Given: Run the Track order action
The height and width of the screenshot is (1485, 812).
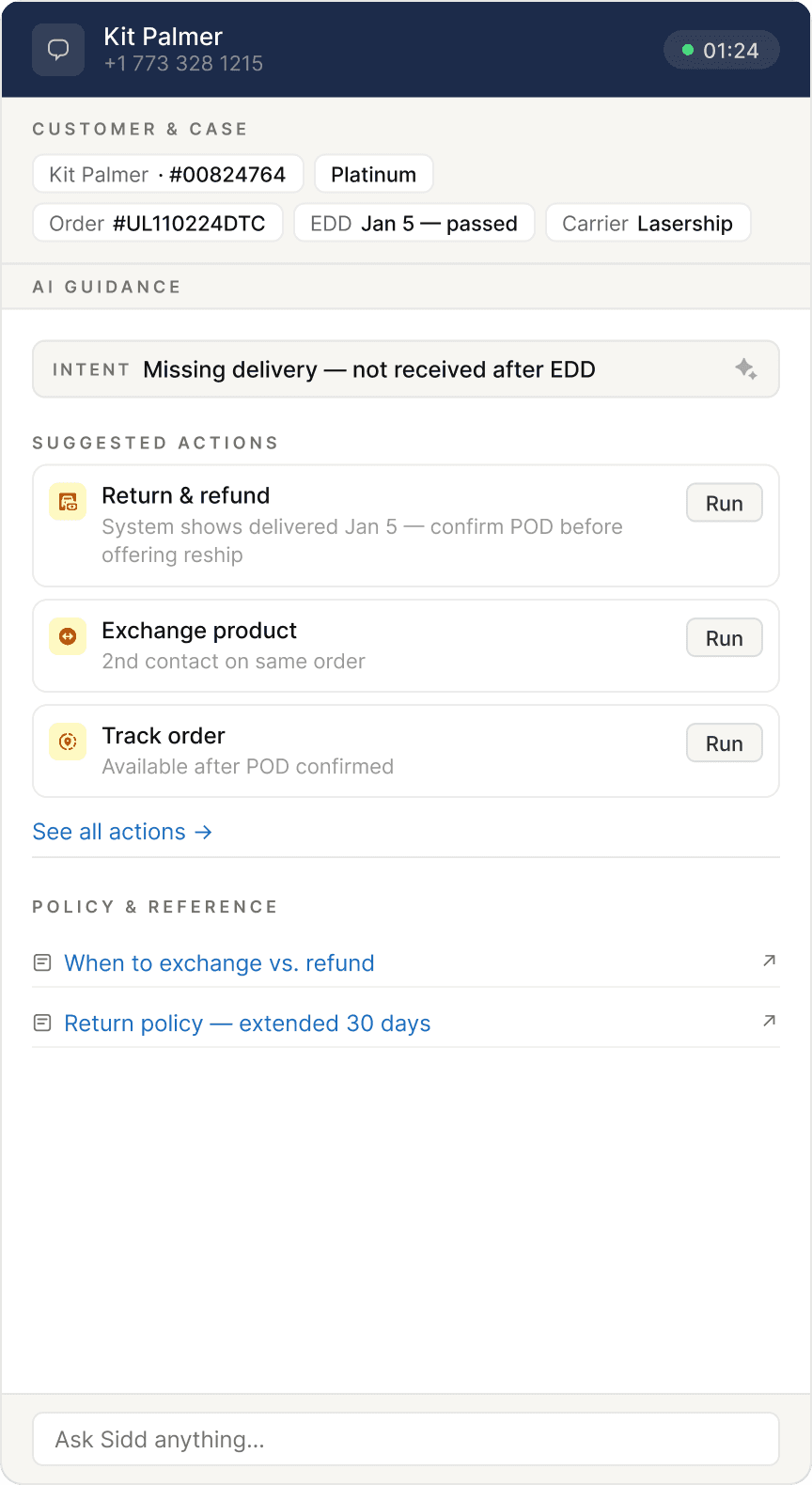Looking at the screenshot, I should pos(724,743).
